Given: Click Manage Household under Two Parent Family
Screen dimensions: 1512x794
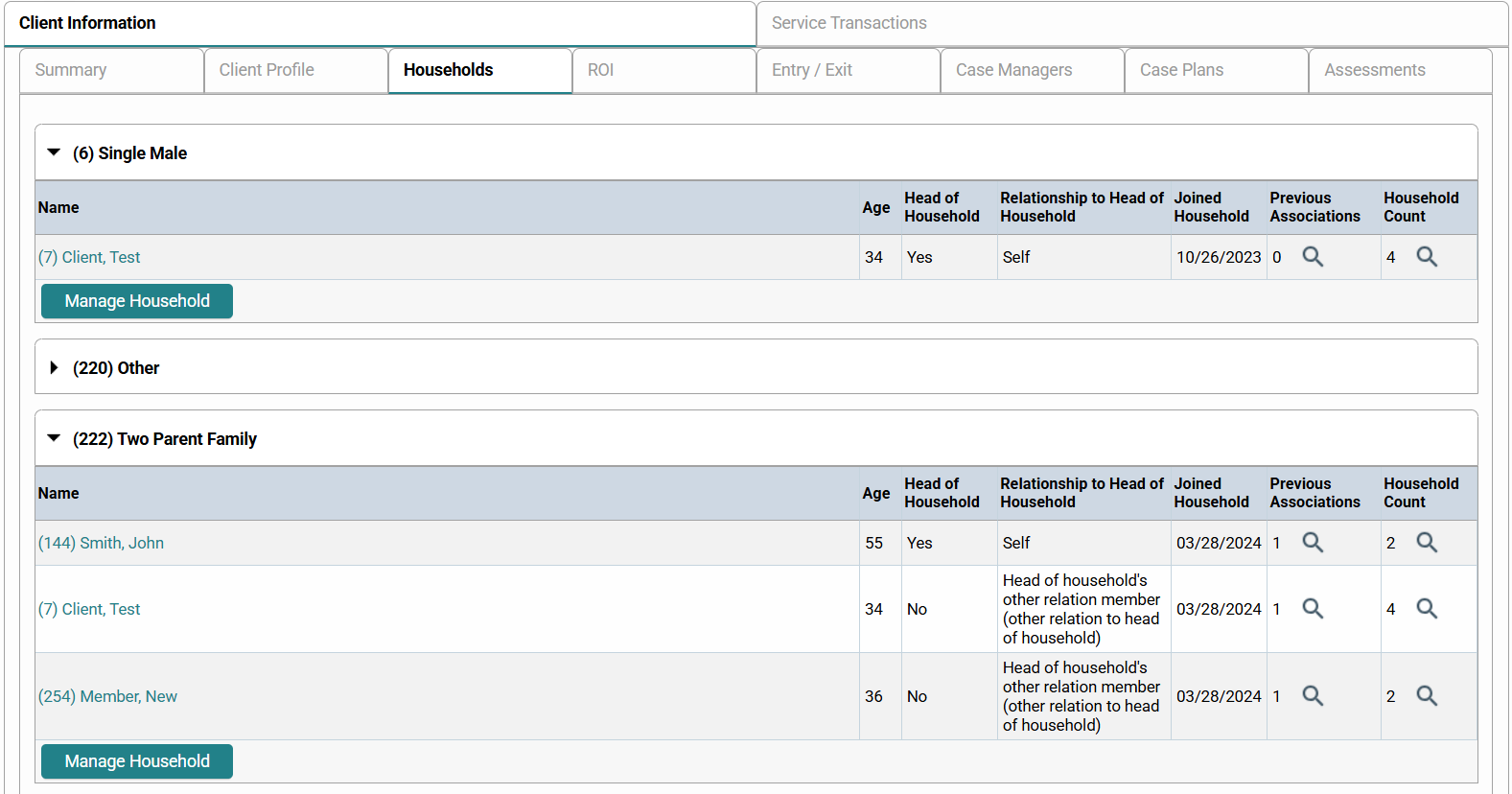Looking at the screenshot, I should (137, 761).
